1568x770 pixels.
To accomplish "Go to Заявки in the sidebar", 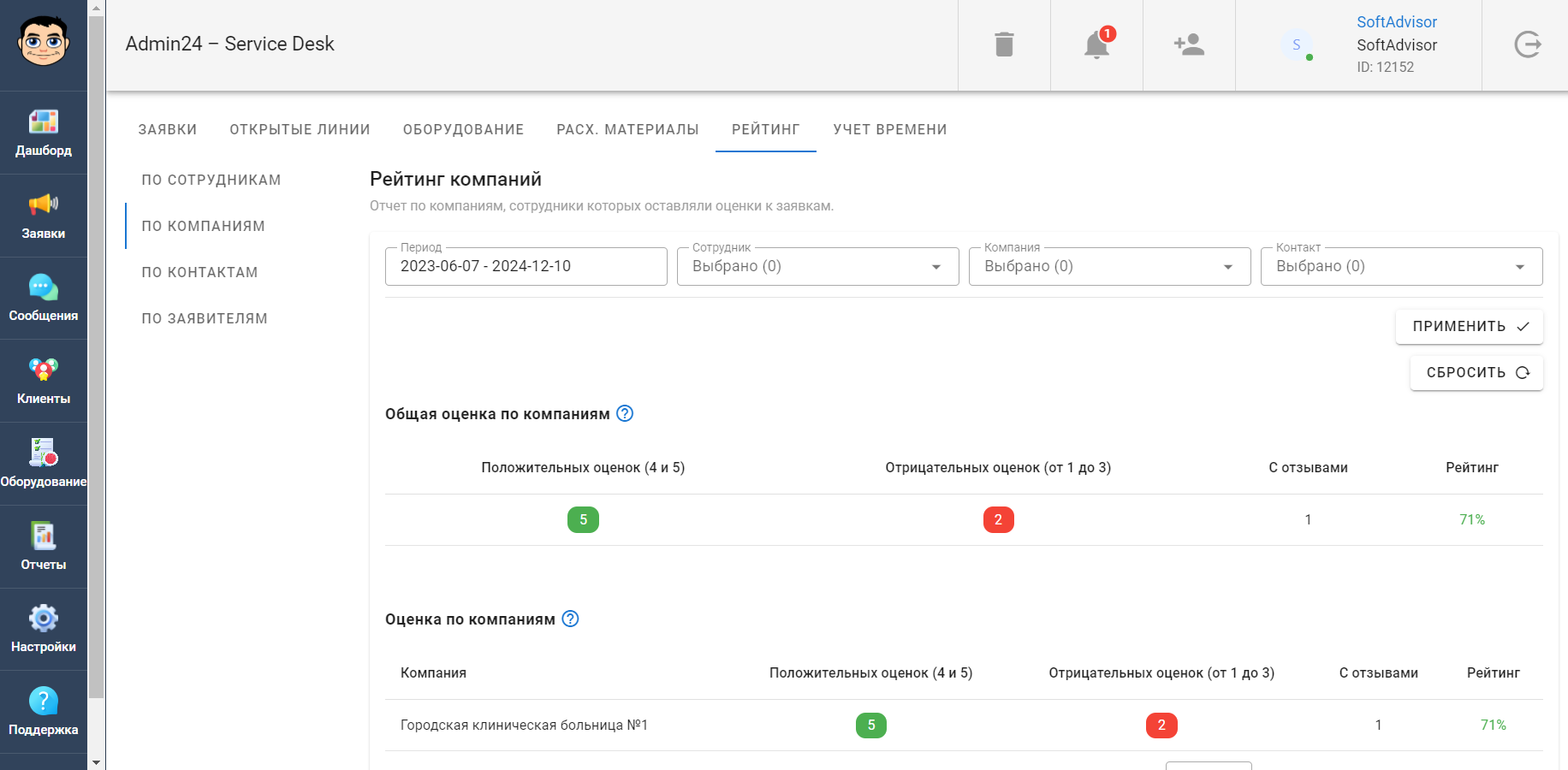I will [x=44, y=216].
